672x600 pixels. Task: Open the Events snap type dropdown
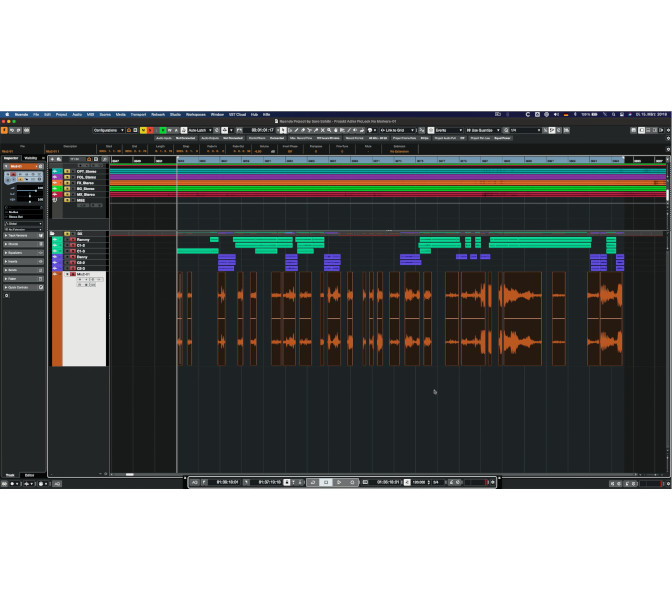[x=449, y=130]
